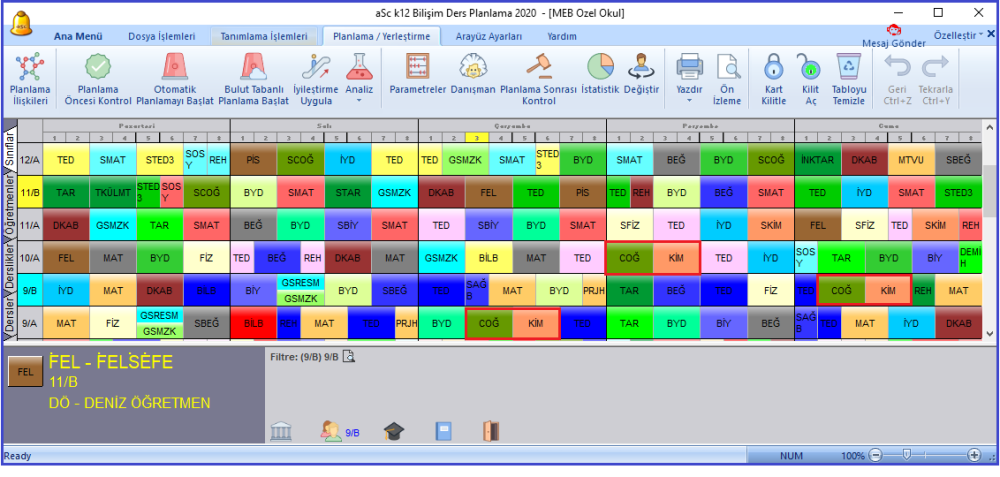Select İNKTAR card in 12/A row
This screenshot has width=1000, height=477.
click(818, 159)
